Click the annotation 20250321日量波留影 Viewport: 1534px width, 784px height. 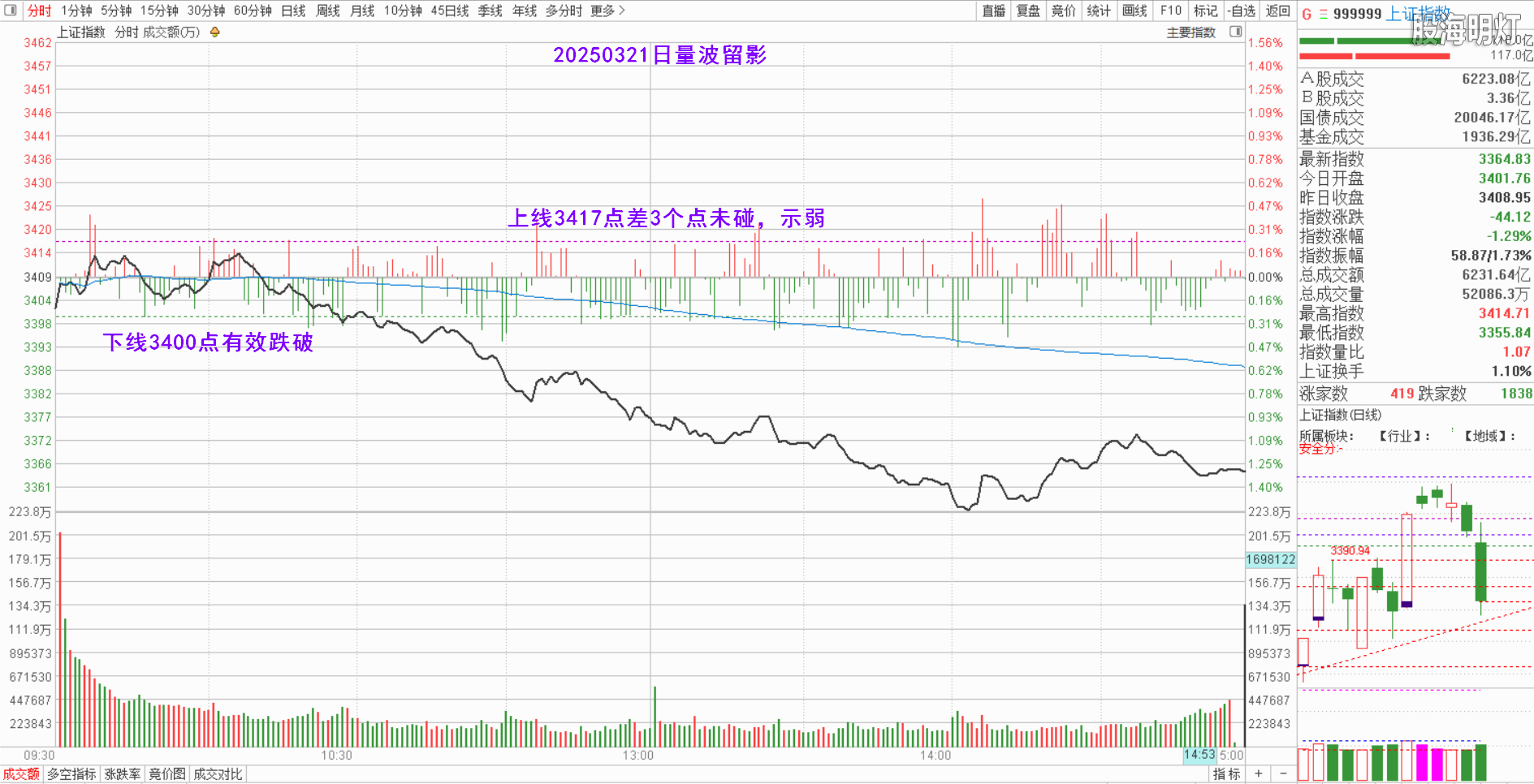[660, 55]
